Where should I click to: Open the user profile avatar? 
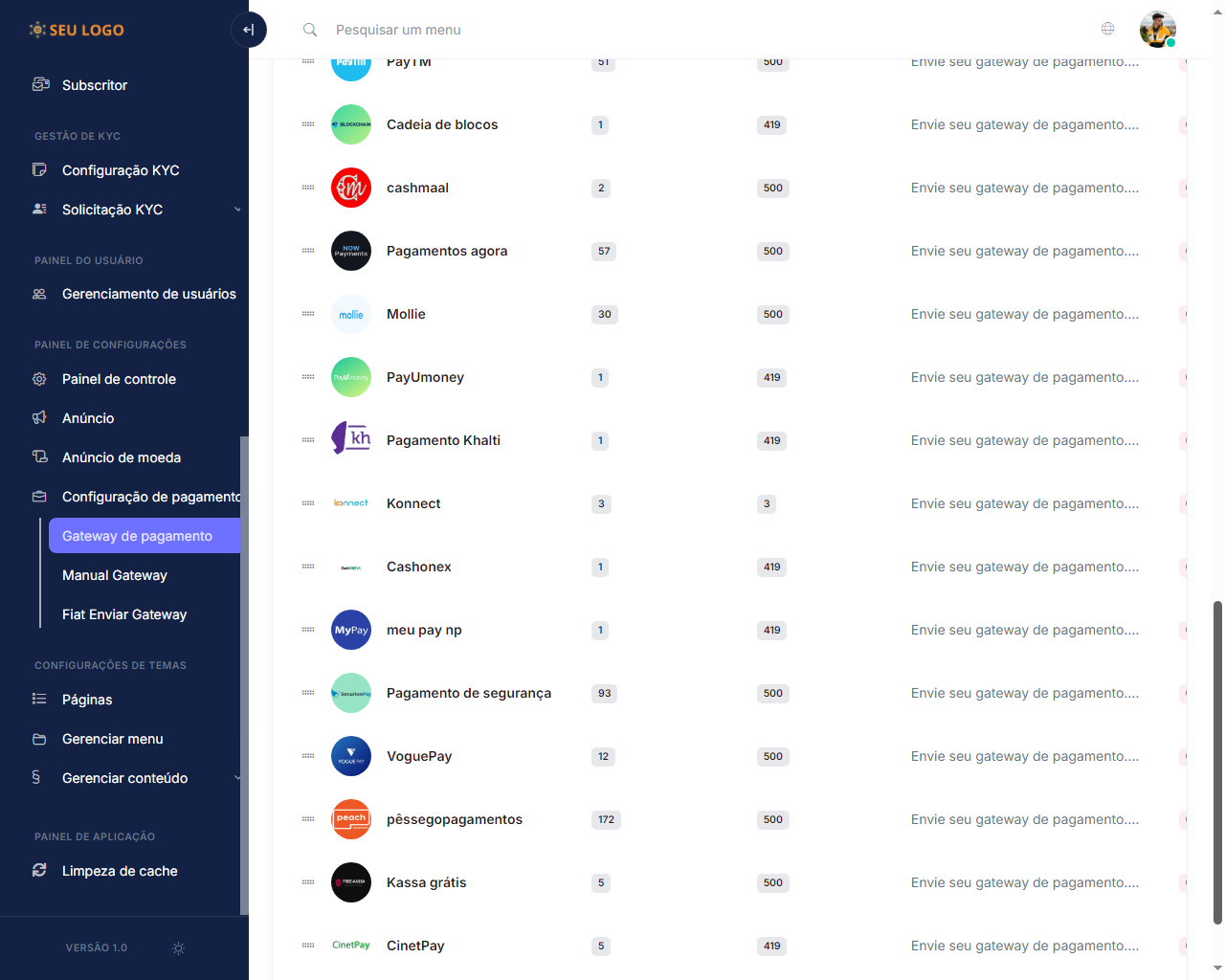[1157, 30]
